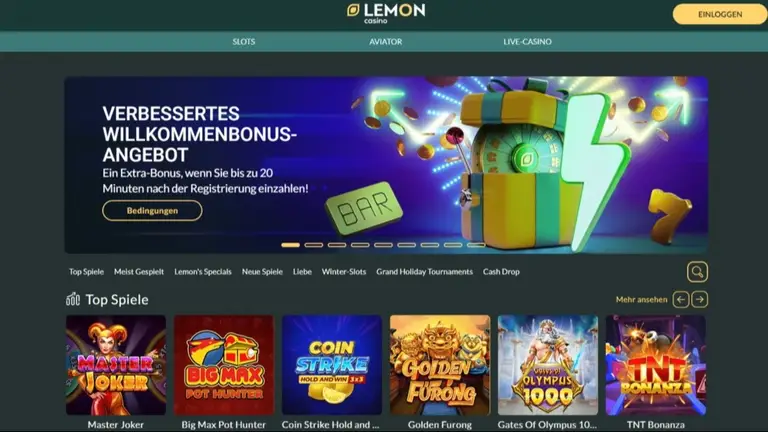
Task: Click the Lemon Casino logo
Action: (386, 13)
